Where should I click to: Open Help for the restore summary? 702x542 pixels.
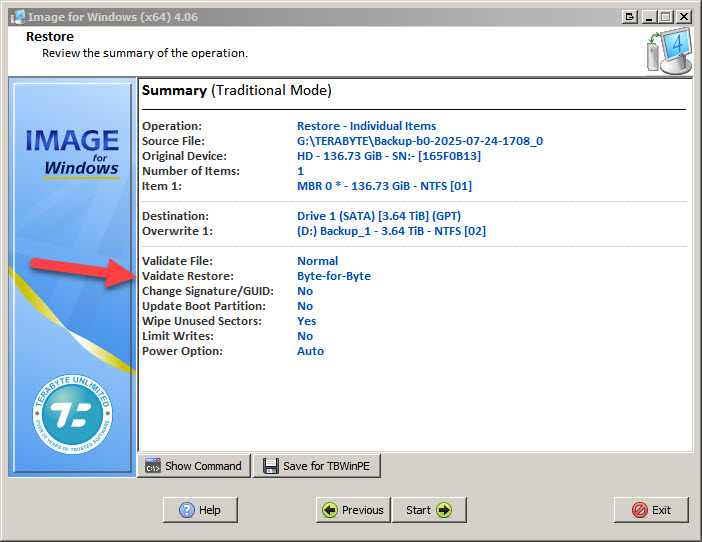(x=200, y=510)
